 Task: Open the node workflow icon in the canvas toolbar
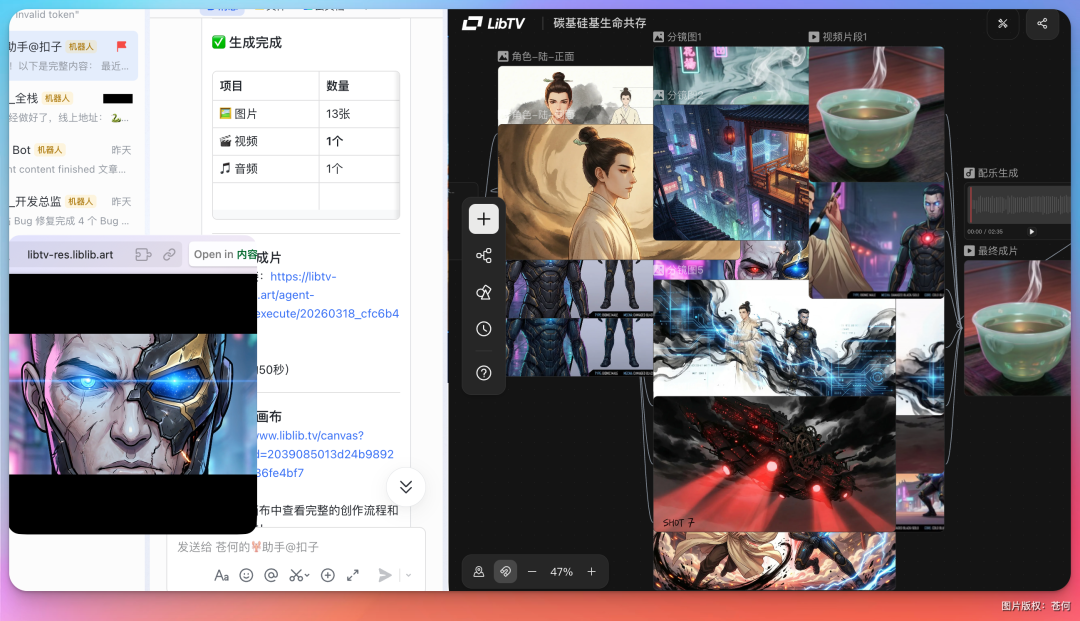[x=484, y=256]
